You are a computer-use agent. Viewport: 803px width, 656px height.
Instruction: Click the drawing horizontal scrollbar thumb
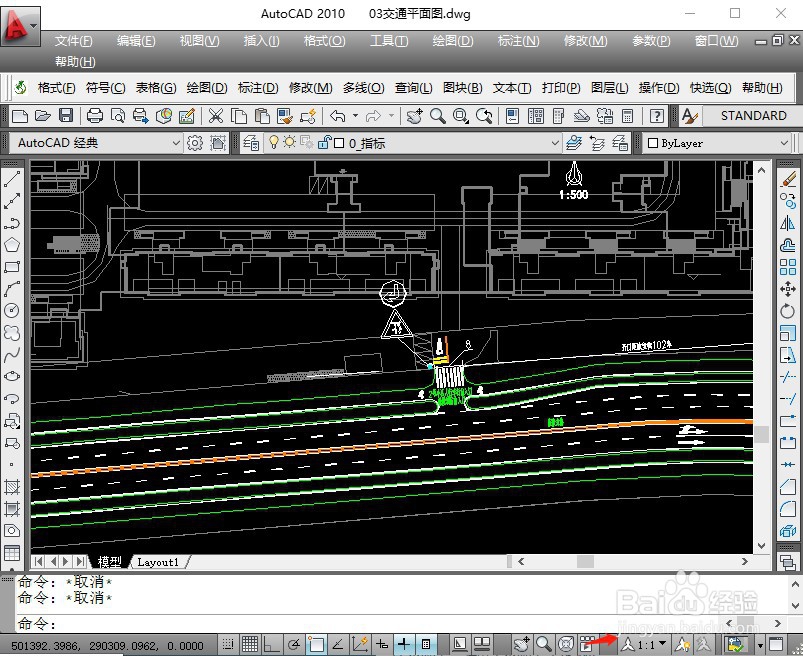pos(585,562)
